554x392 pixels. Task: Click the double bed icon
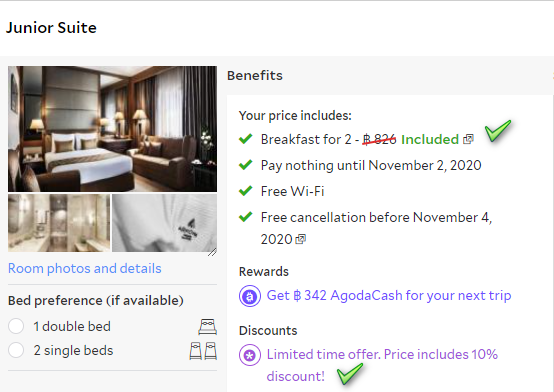[207, 327]
